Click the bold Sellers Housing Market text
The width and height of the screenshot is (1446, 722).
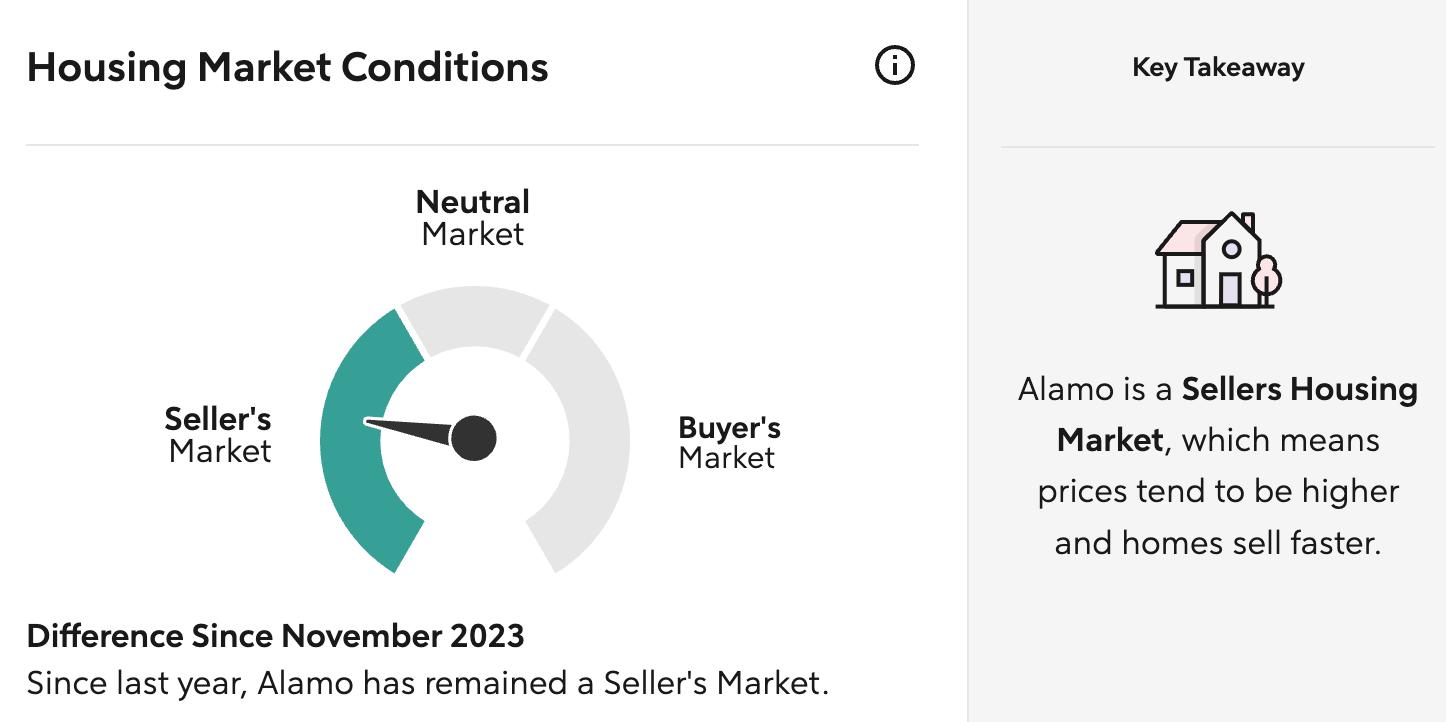[1299, 389]
